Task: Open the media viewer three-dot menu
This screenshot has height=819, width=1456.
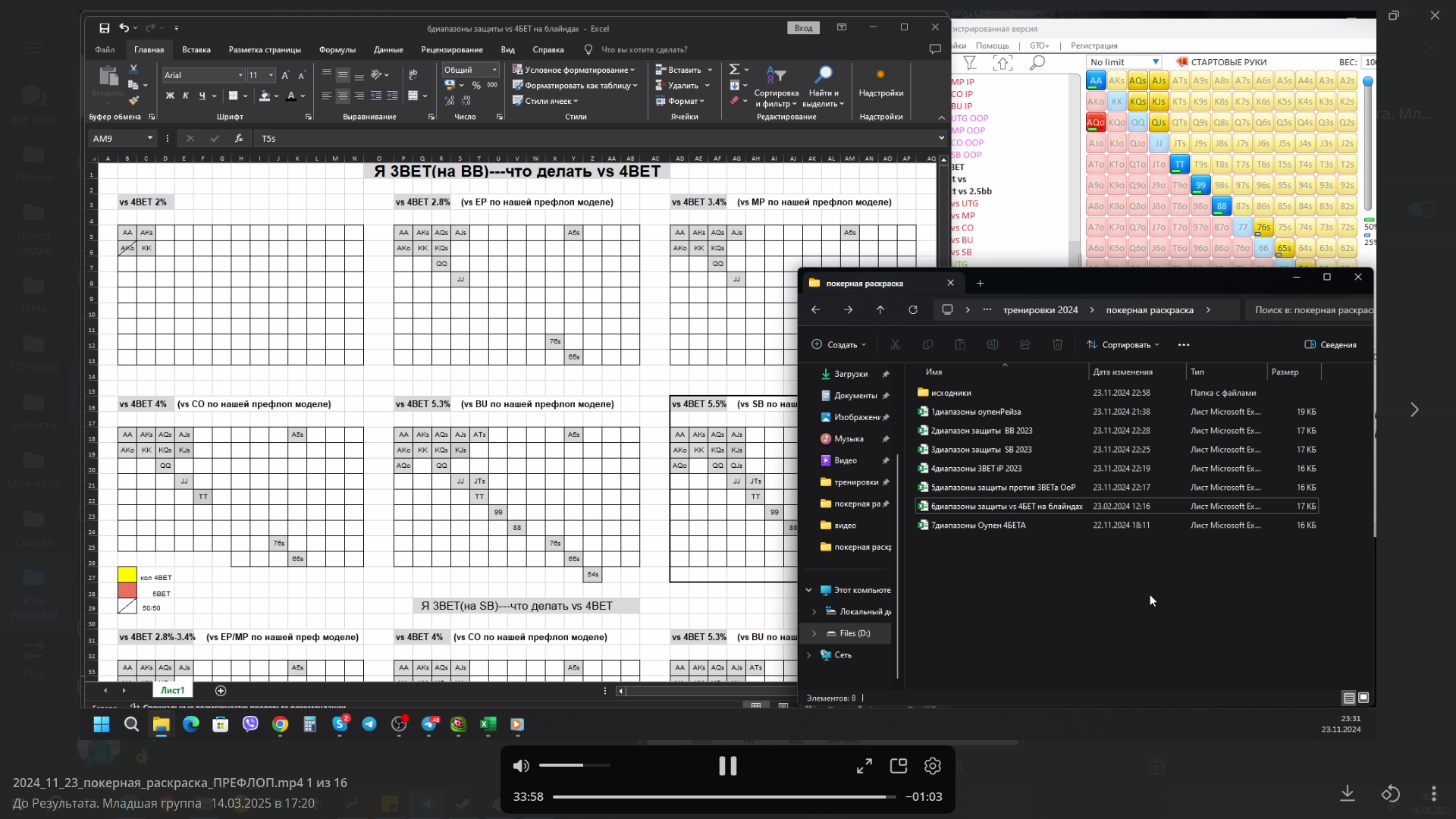Action: pos(1433,793)
